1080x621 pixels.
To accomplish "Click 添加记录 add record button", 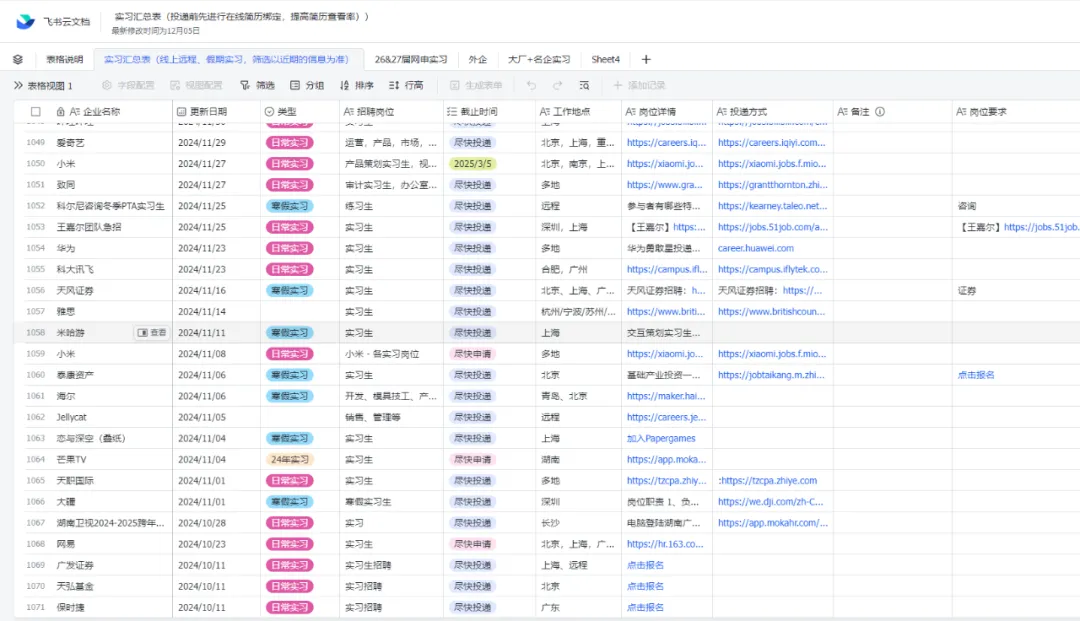I will (639, 85).
